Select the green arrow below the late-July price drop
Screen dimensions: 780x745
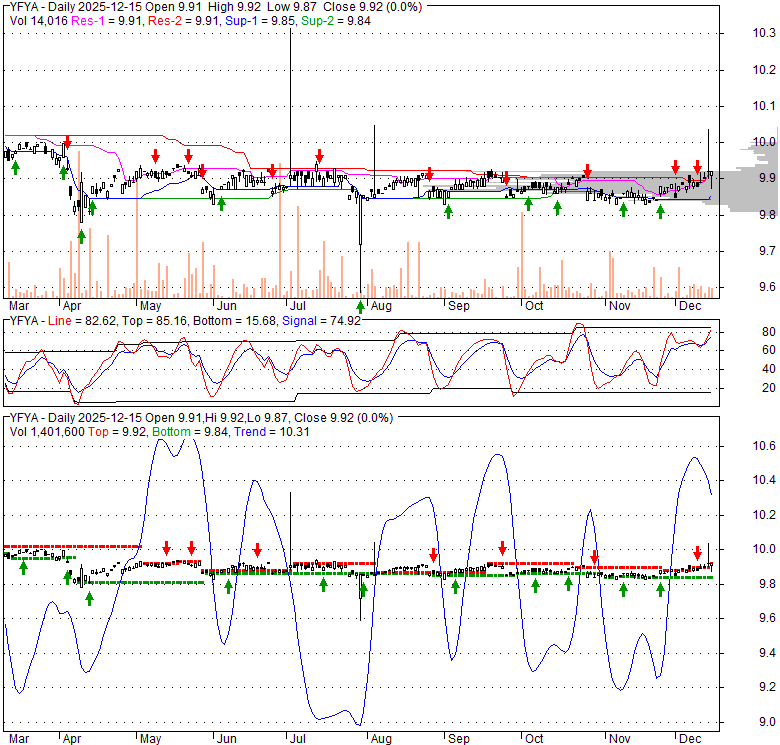361,304
